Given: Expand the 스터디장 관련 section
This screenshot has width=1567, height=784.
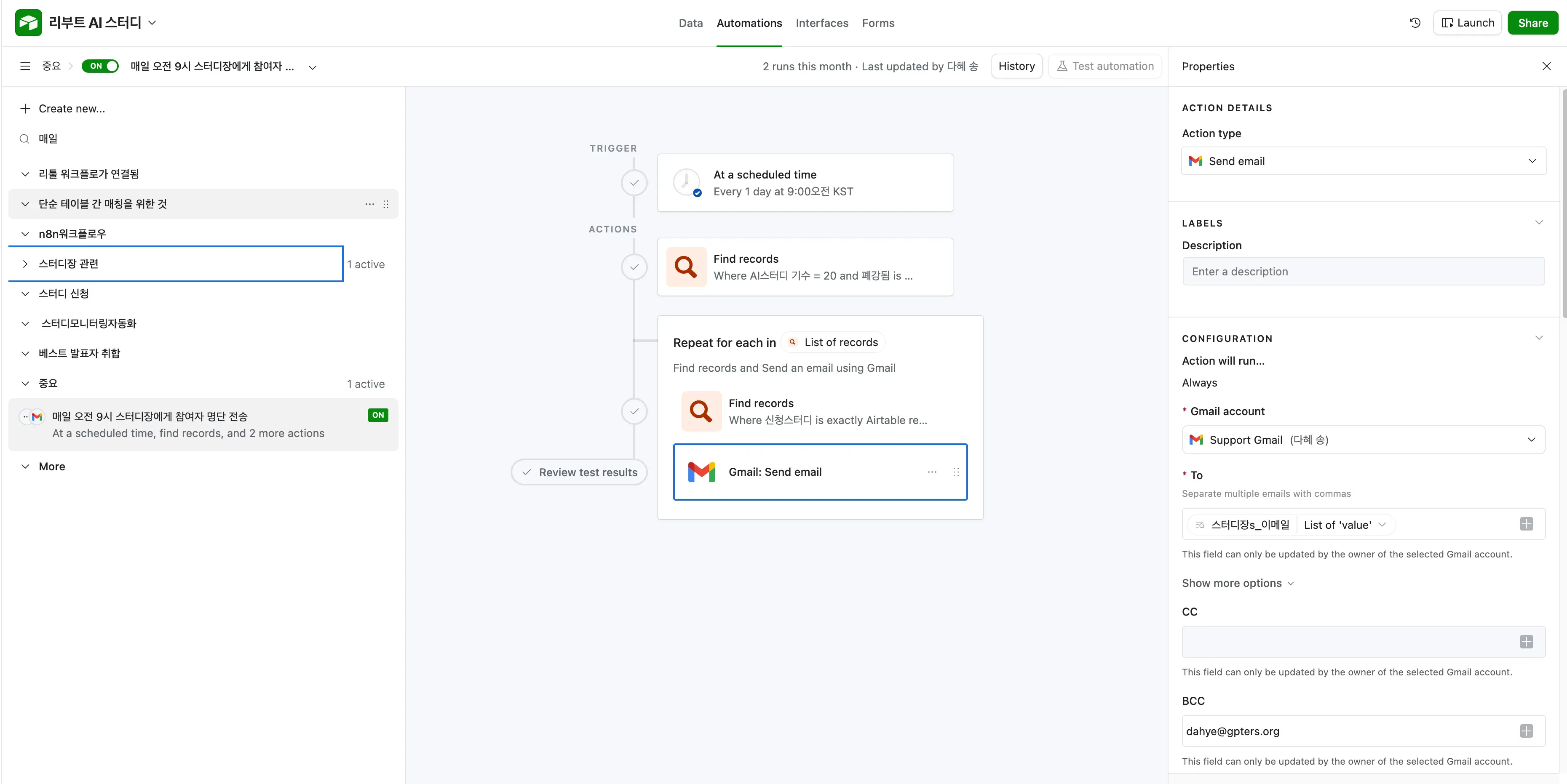Looking at the screenshot, I should click(x=25, y=264).
